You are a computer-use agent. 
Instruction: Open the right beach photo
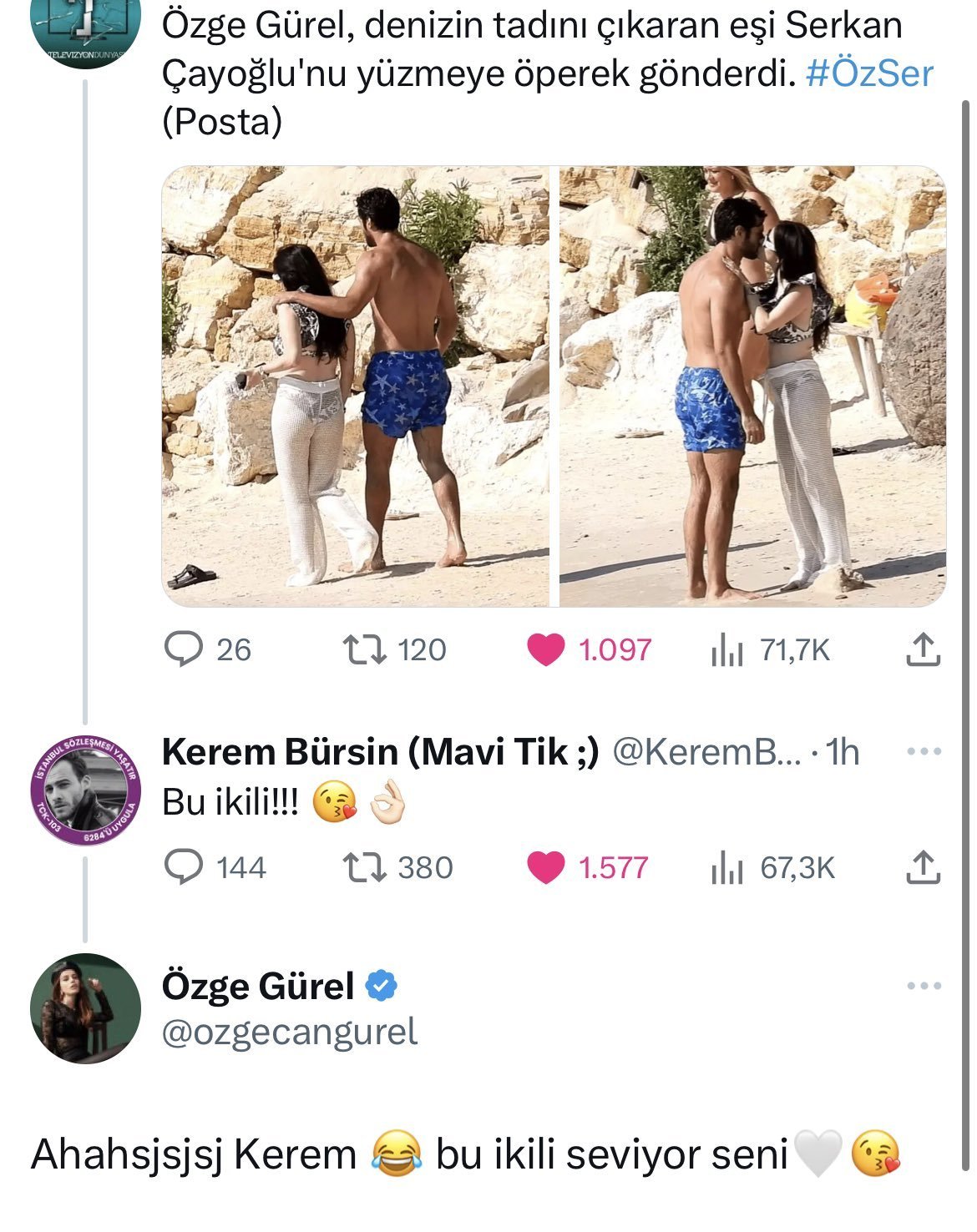point(752,386)
